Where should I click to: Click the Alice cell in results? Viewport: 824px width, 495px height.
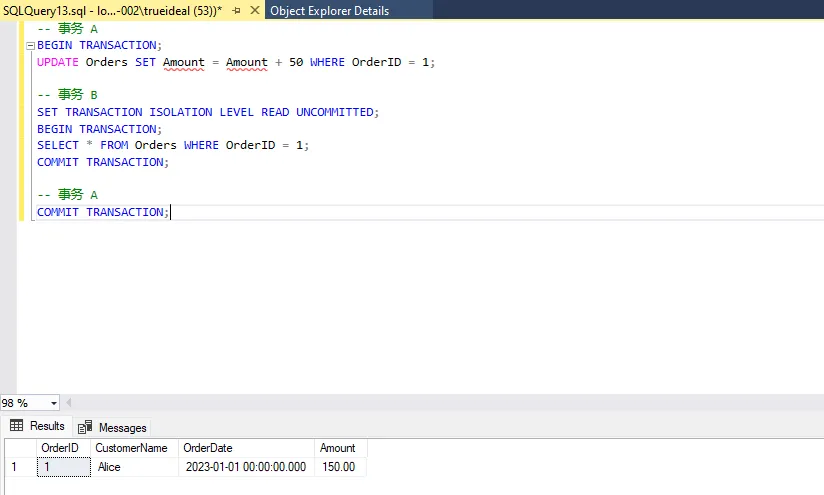pos(108,467)
